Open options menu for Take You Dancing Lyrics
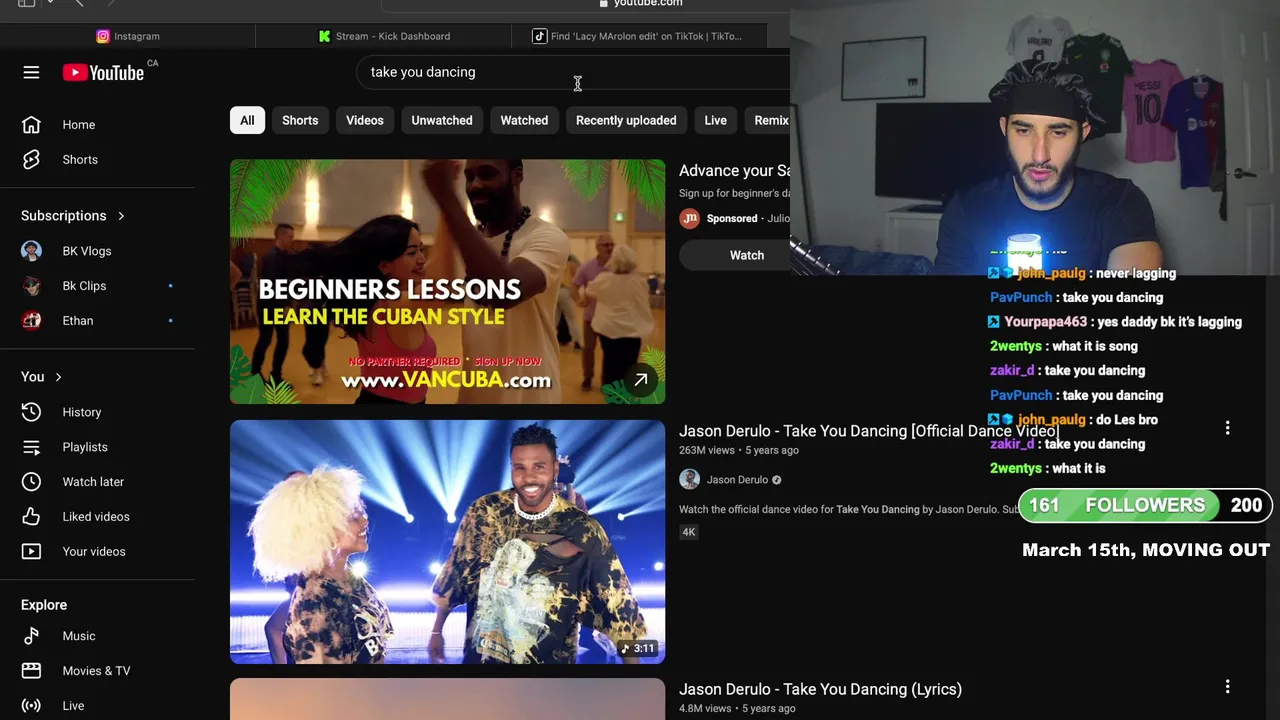 click(x=1227, y=687)
